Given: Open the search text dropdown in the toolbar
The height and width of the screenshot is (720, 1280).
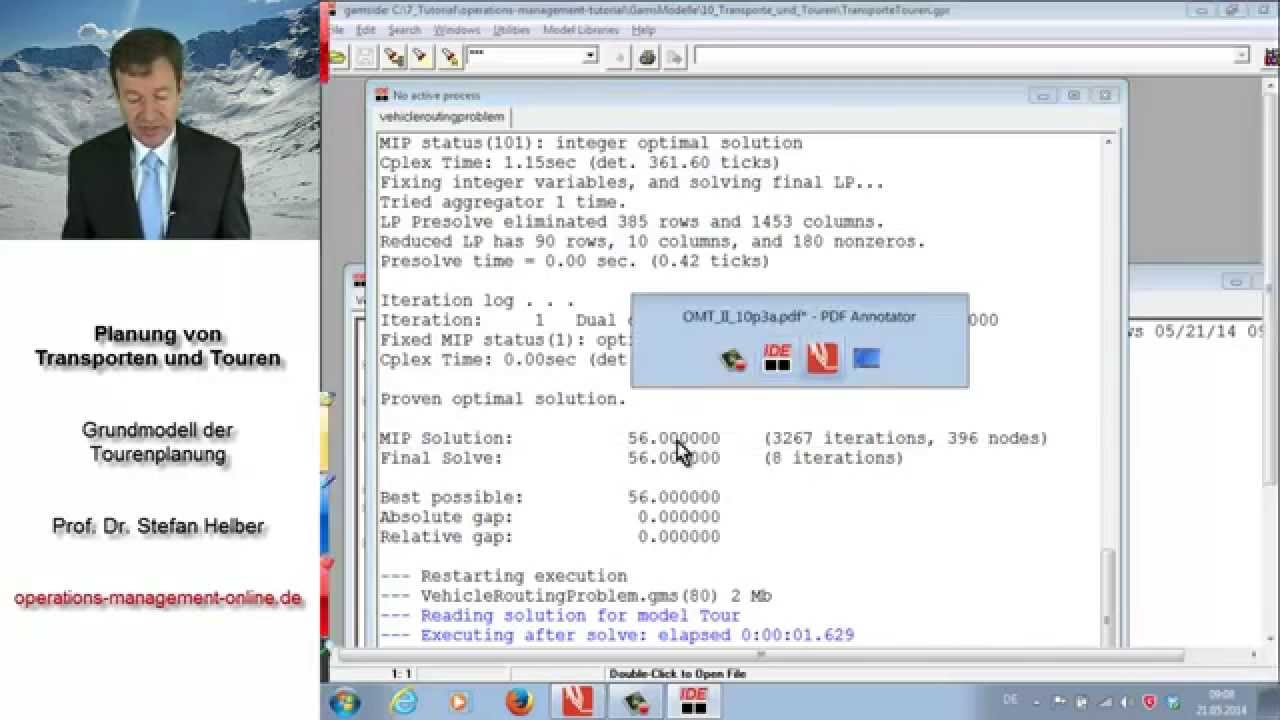Looking at the screenshot, I should click(590, 56).
